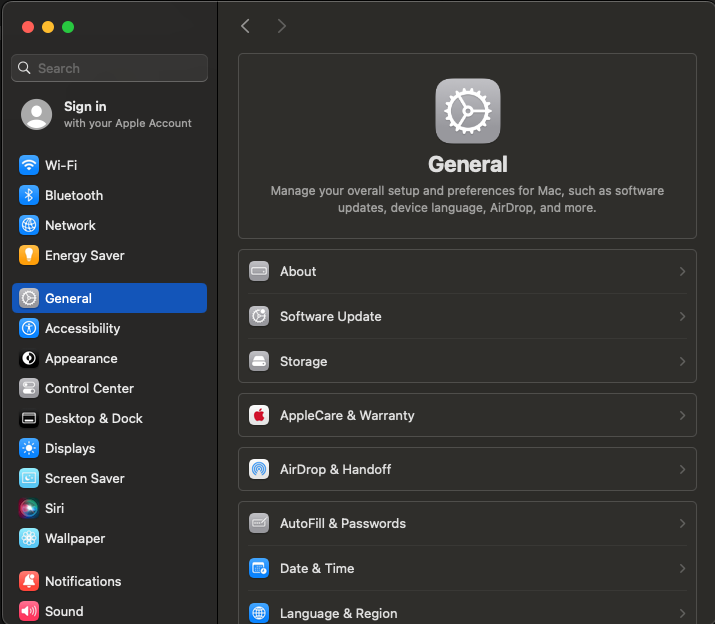Click the Date & Time icon

pyautogui.click(x=259, y=568)
